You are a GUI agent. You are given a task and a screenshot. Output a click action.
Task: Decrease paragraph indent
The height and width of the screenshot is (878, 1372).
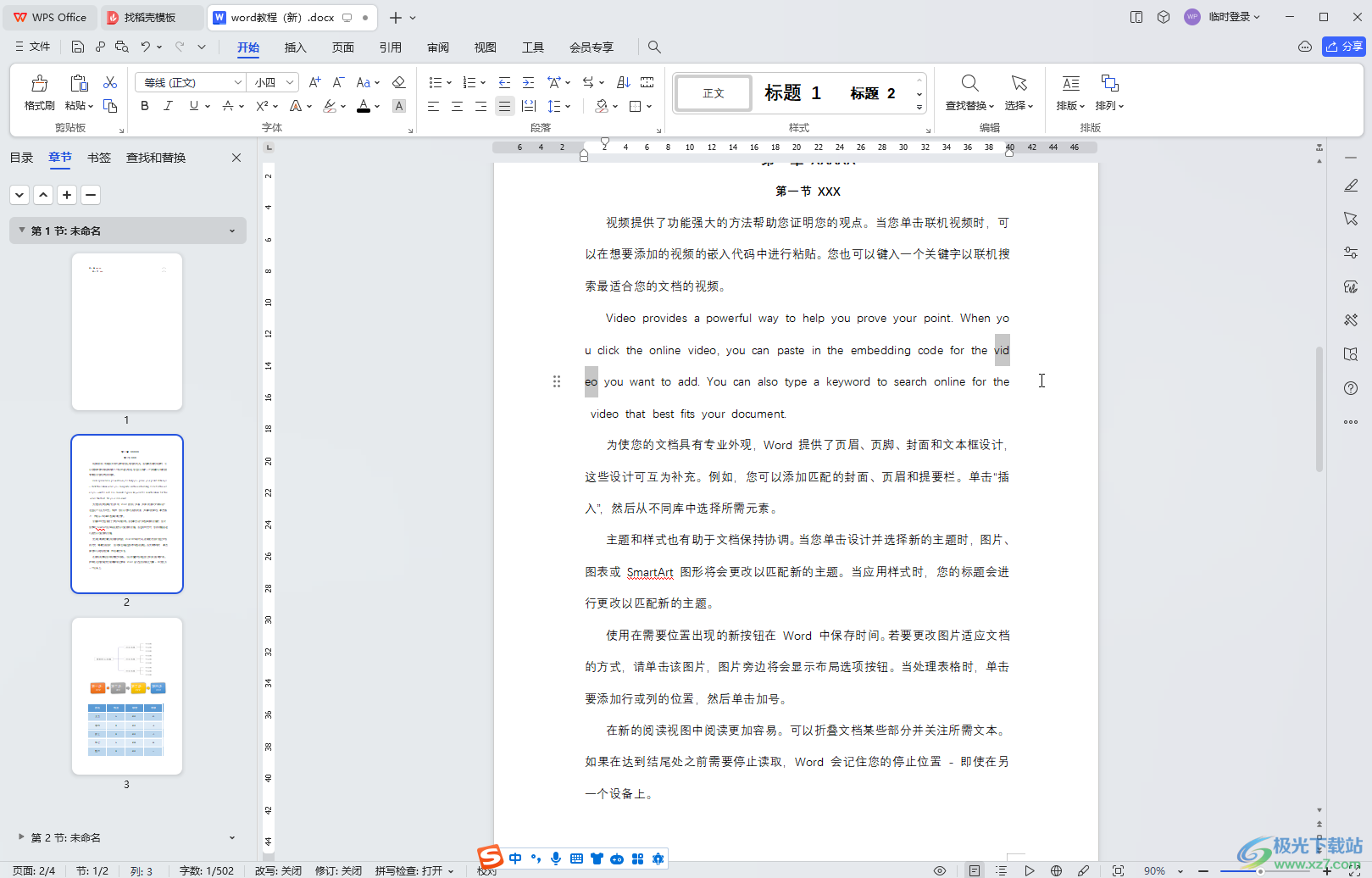pos(504,82)
